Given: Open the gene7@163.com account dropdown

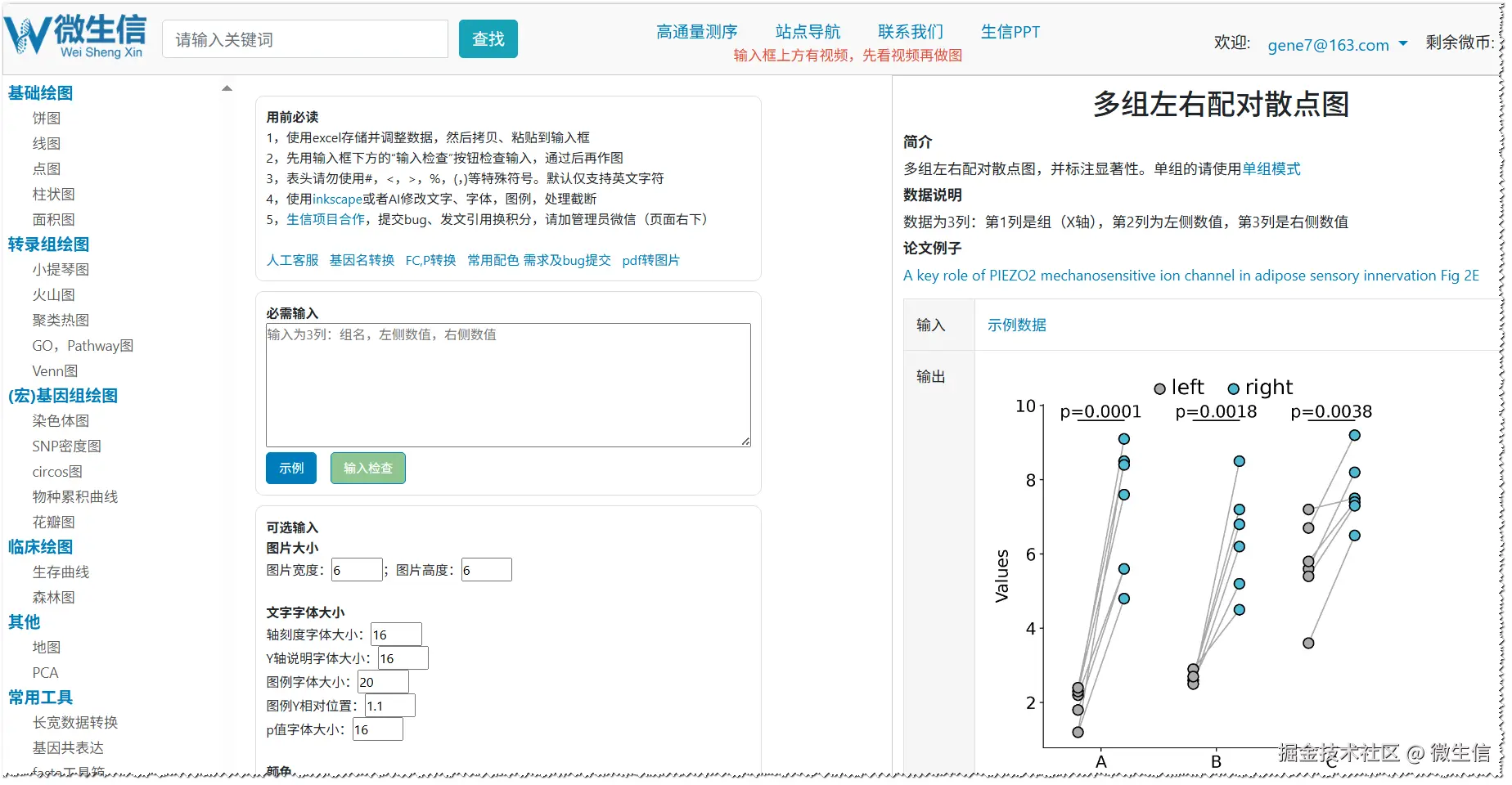Looking at the screenshot, I should click(x=1337, y=45).
